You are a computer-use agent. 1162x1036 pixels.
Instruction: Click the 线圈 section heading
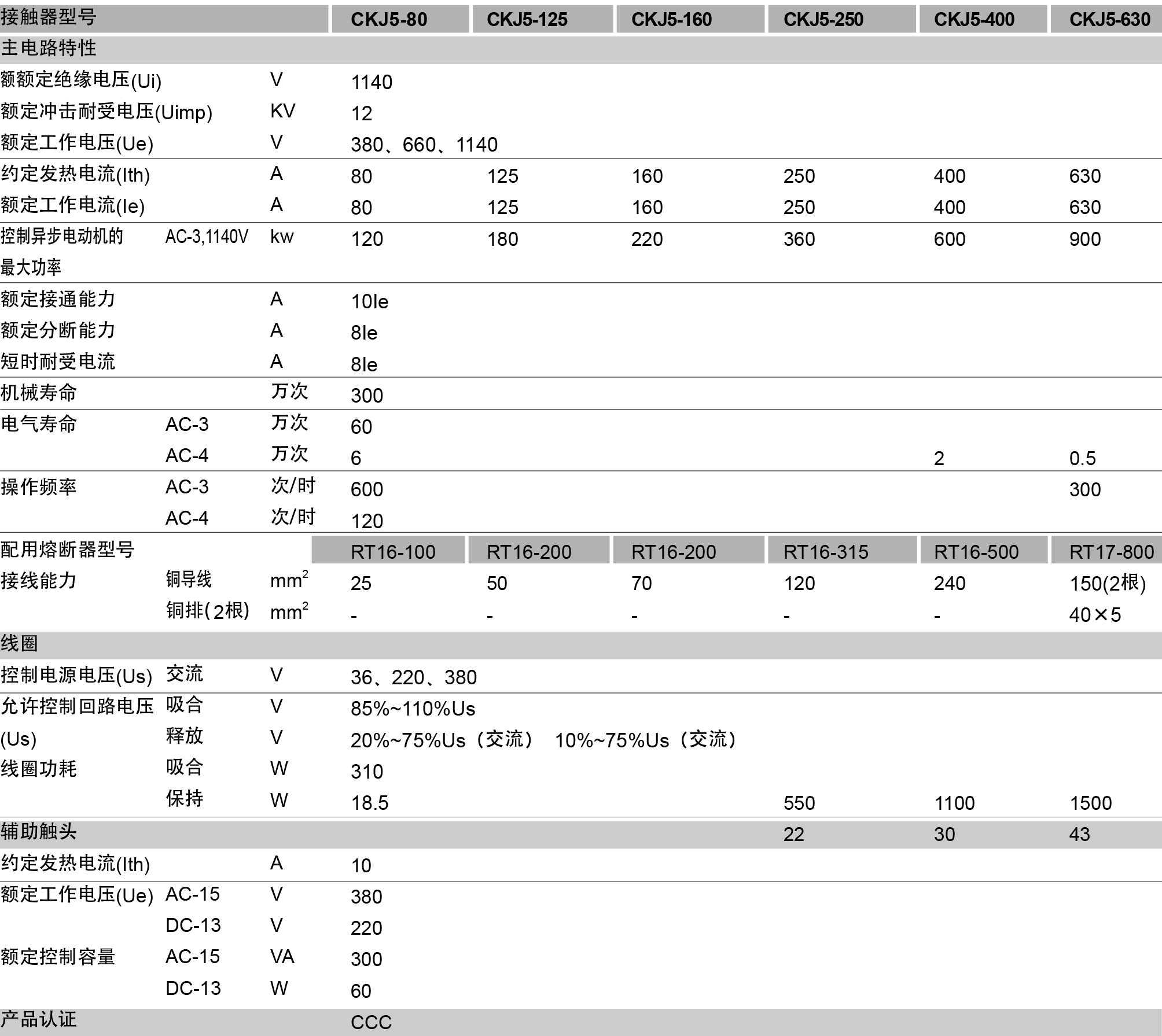pyautogui.click(x=20, y=643)
